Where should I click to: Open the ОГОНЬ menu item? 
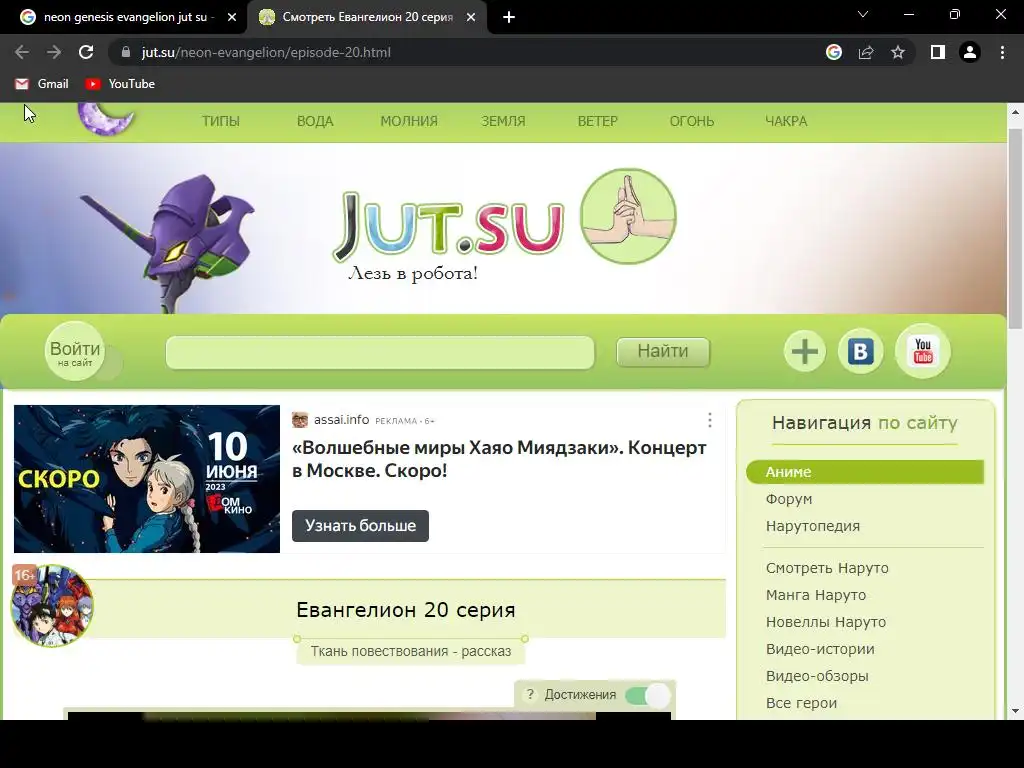692,121
